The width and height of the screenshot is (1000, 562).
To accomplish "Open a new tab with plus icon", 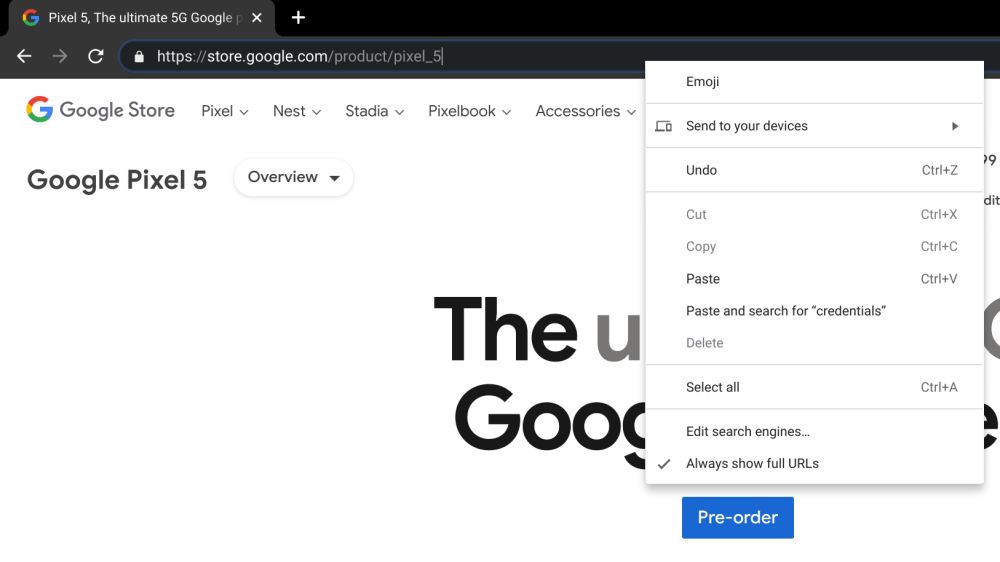I will click(x=298, y=17).
